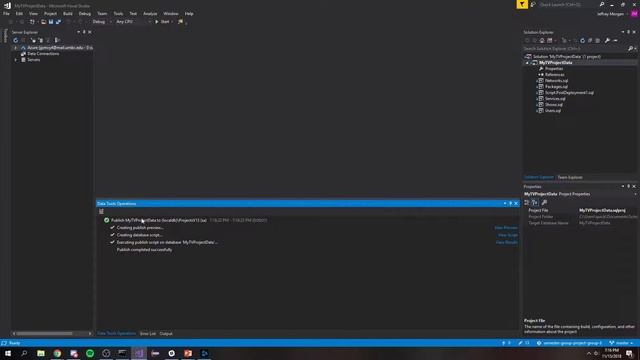Screen dimensions: 640x360
Task: Open the Windows Start menu
Action: pos(8,353)
